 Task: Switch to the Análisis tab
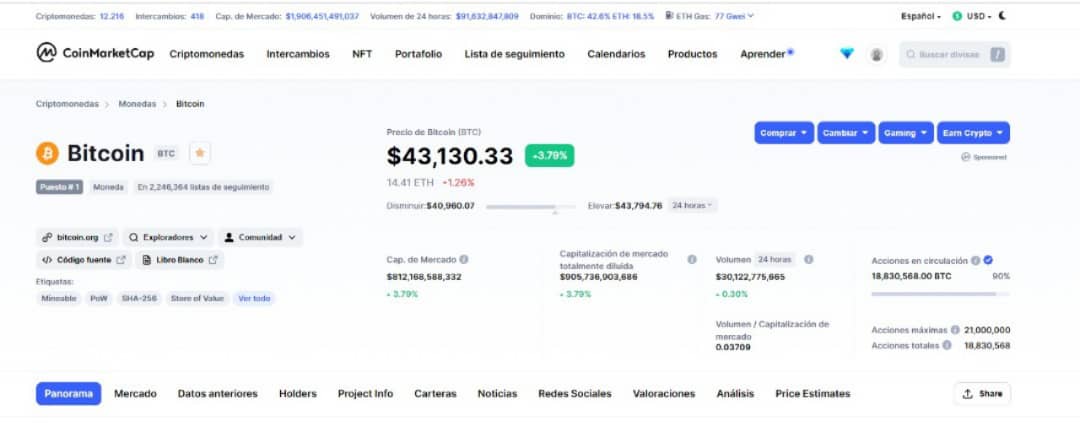(x=735, y=393)
